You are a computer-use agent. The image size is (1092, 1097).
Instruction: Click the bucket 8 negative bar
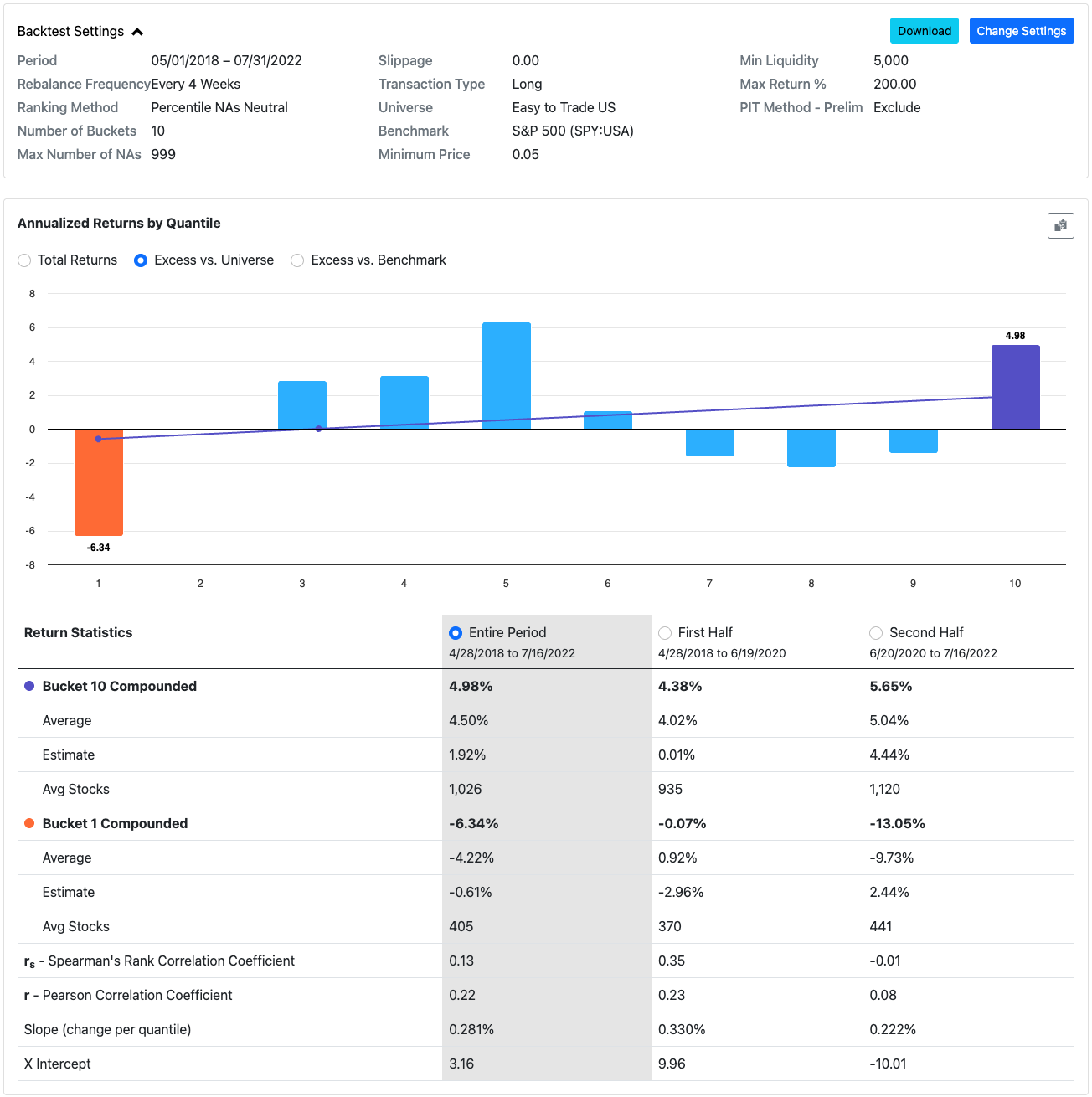(811, 448)
